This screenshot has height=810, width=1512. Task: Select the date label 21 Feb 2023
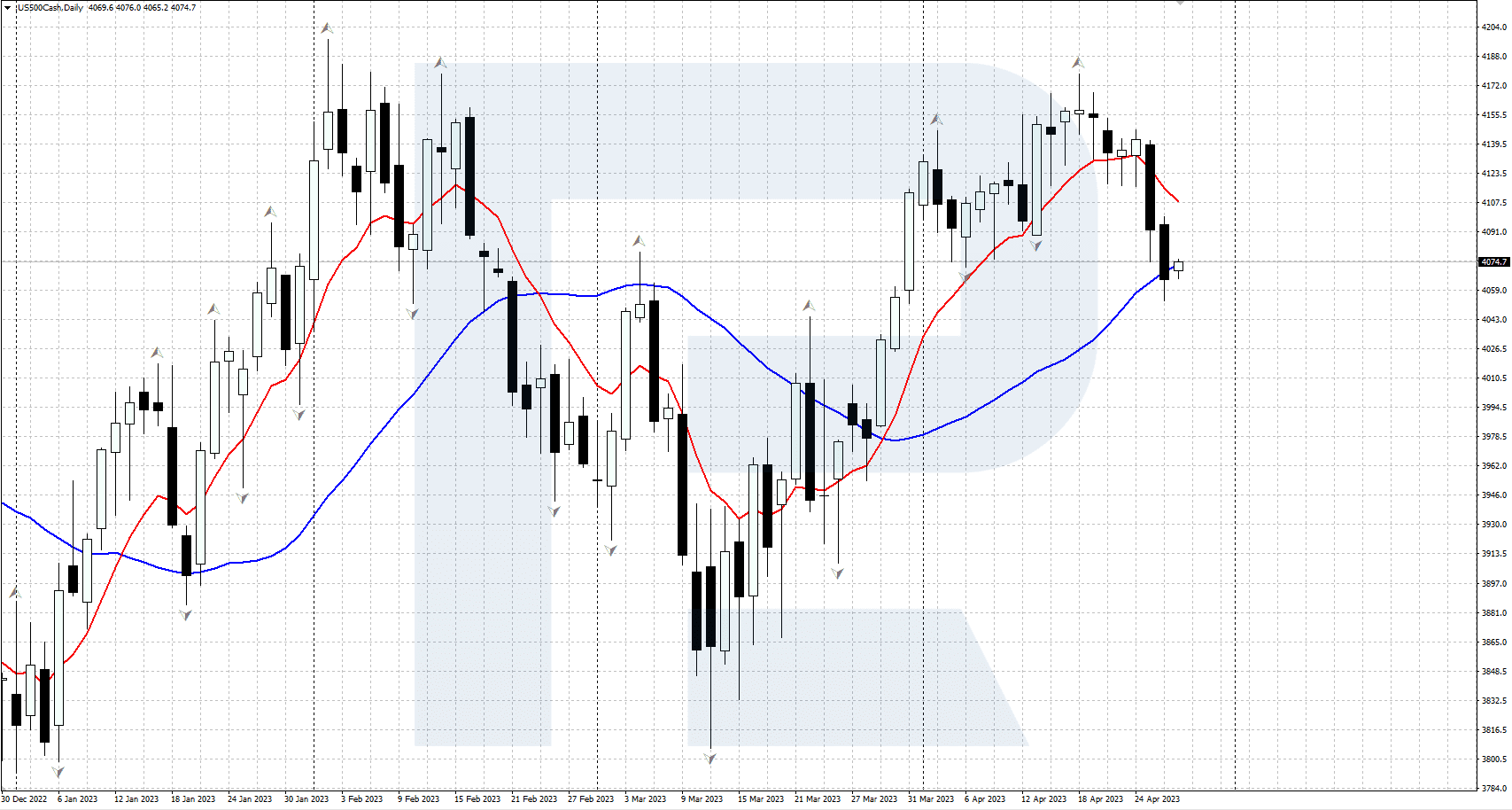(534, 798)
